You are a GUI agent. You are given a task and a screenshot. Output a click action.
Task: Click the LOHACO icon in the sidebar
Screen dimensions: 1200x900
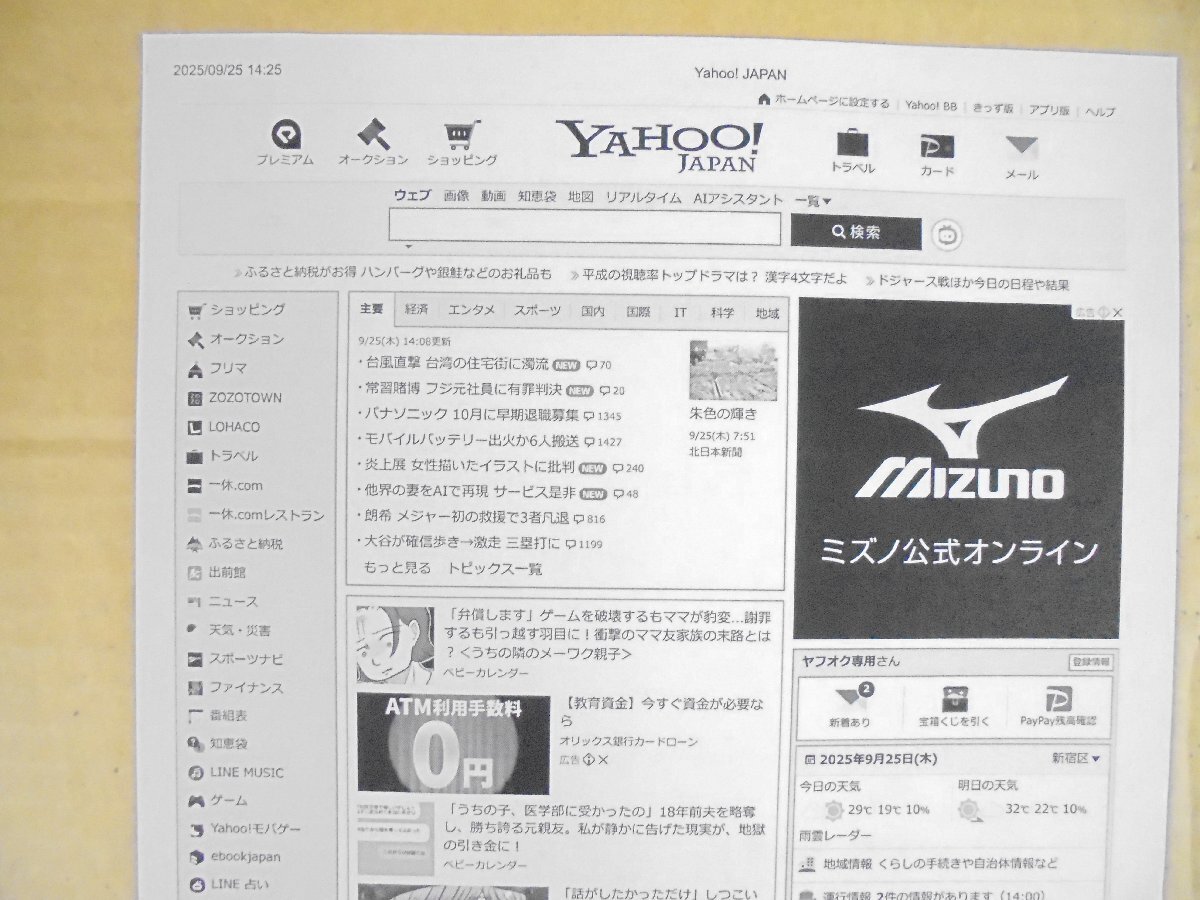[196, 427]
